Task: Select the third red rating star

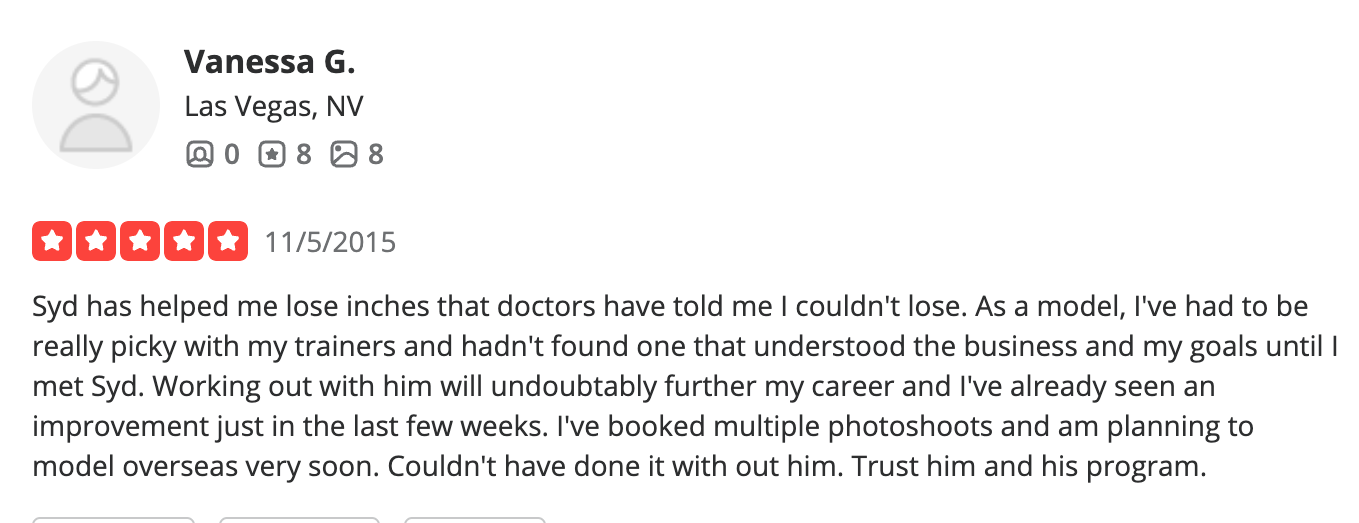Action: (x=140, y=241)
